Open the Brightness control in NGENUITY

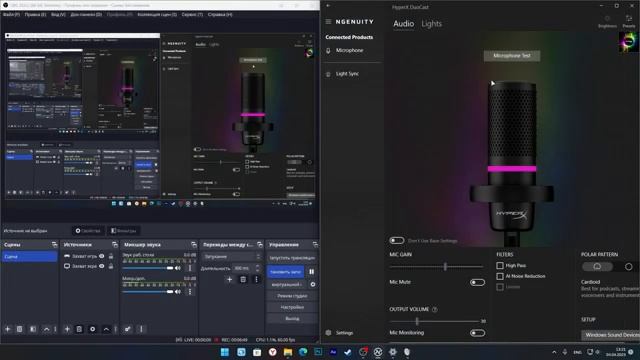point(607,21)
